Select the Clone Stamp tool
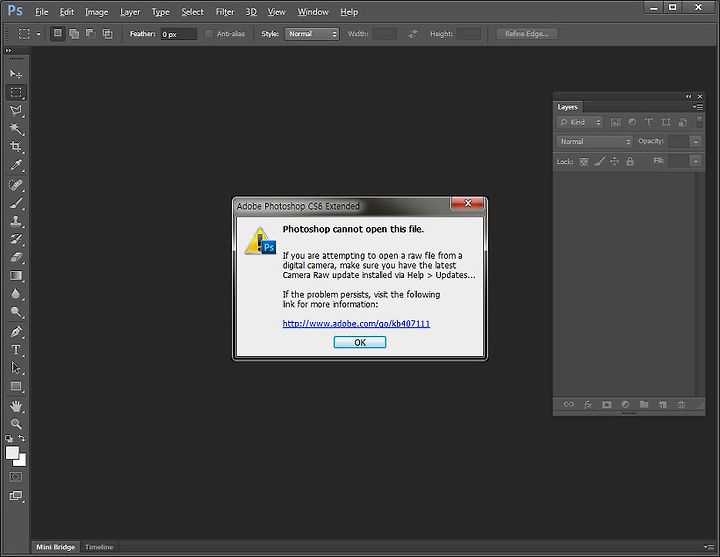The height and width of the screenshot is (557, 720). coord(16,221)
